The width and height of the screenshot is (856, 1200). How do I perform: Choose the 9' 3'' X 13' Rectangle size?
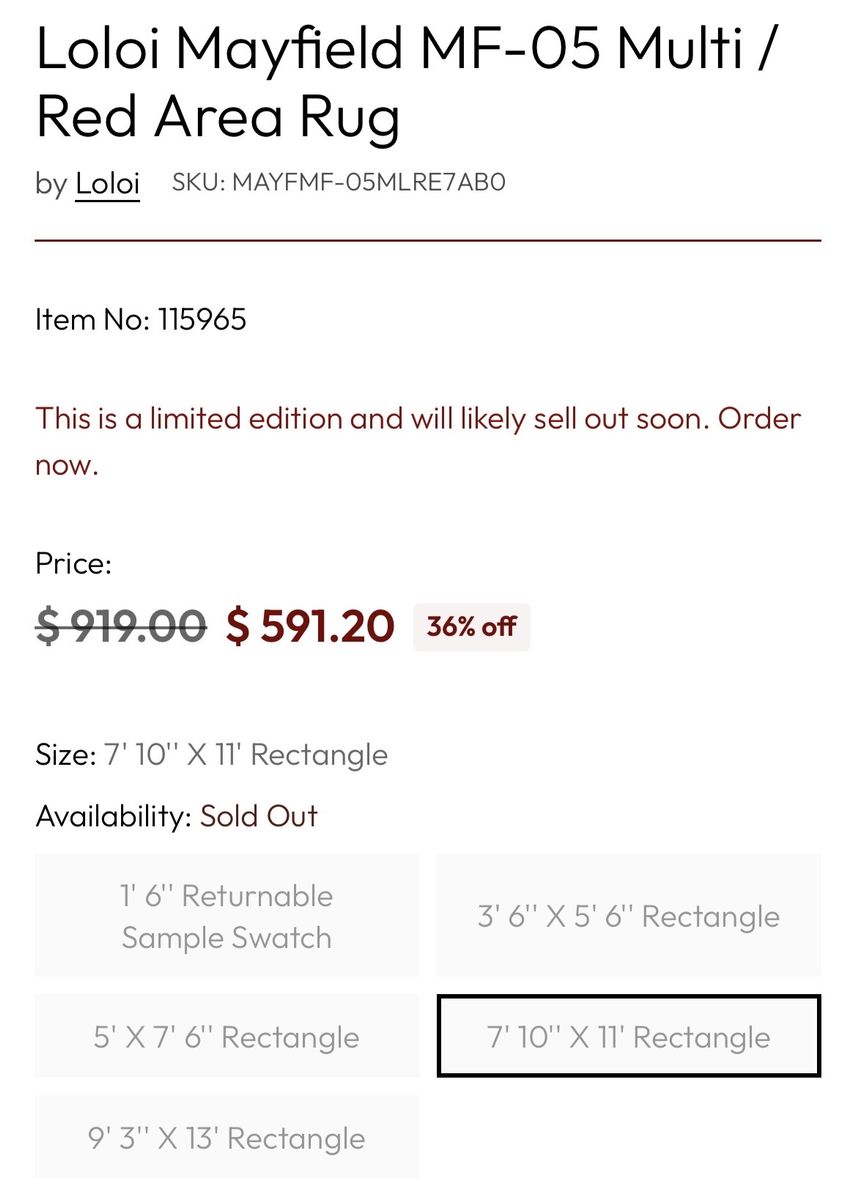(227, 1138)
